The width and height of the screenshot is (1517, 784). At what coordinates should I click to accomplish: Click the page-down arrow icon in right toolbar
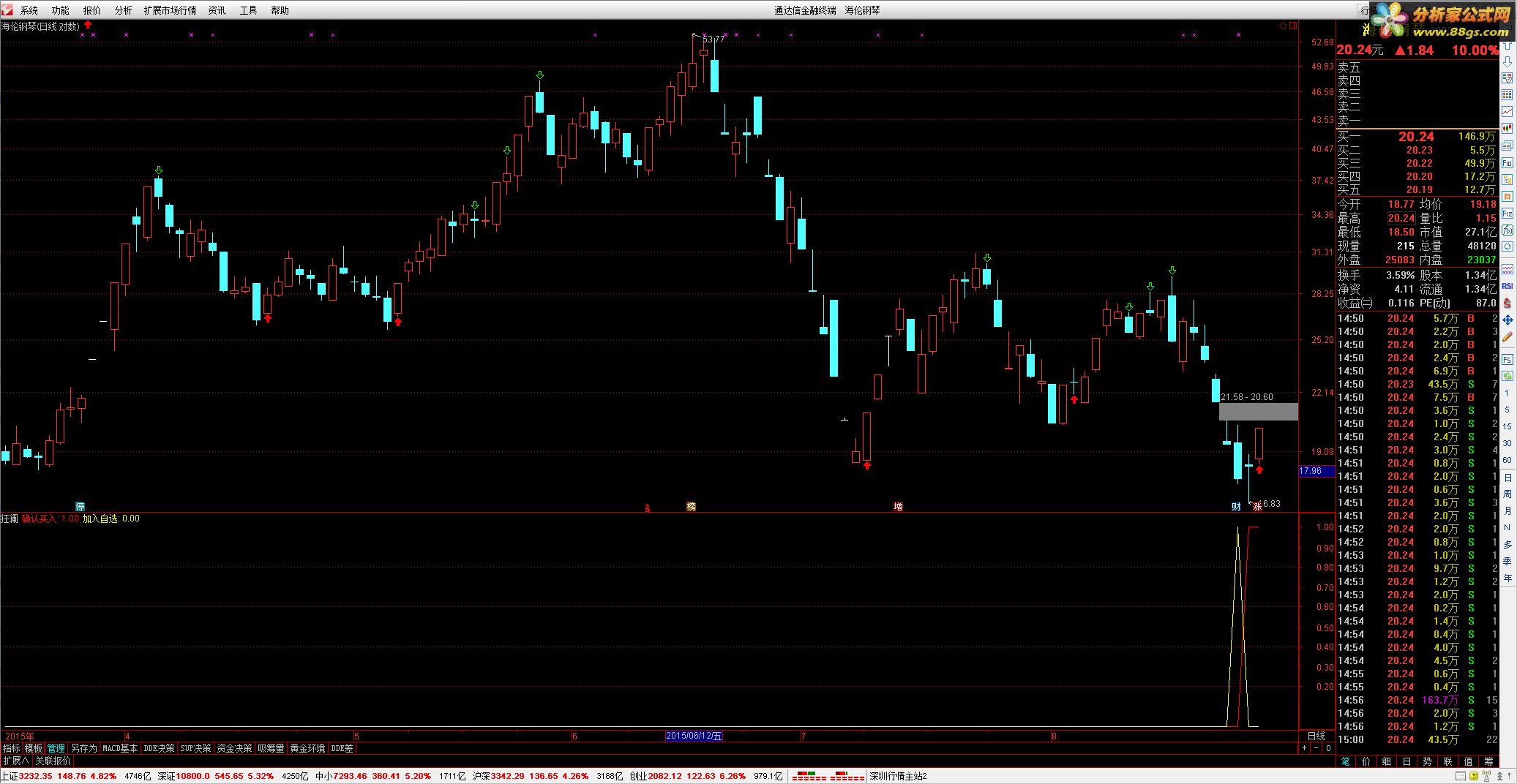point(1507,61)
